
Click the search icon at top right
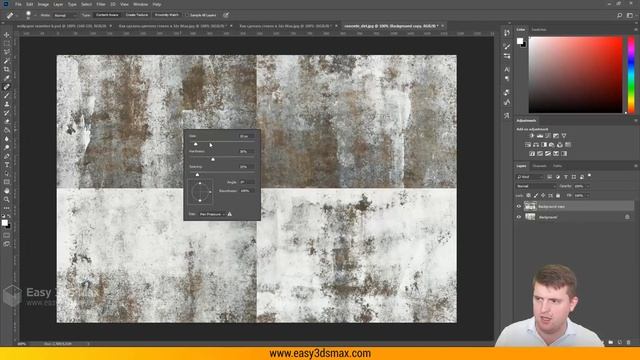620,15
